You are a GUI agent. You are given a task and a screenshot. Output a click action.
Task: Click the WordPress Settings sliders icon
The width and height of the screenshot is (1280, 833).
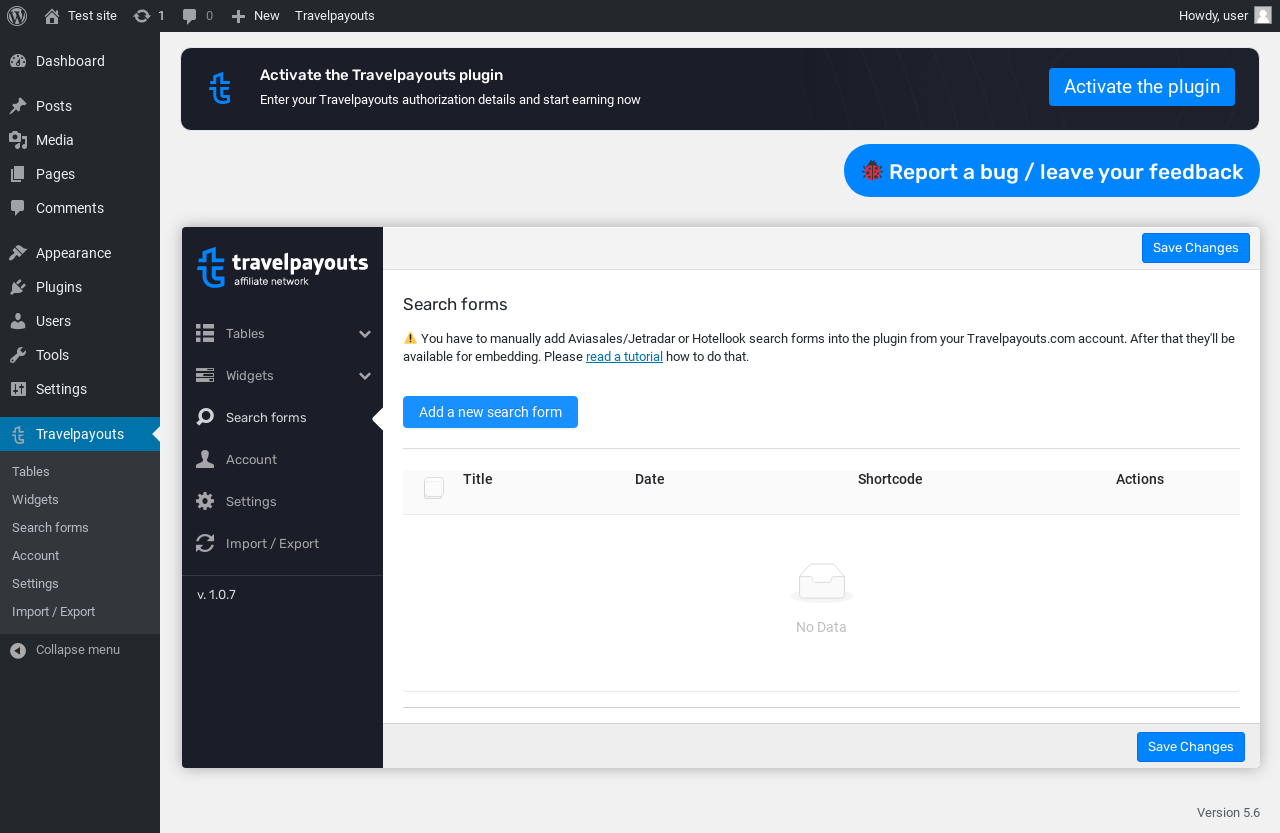coord(18,389)
